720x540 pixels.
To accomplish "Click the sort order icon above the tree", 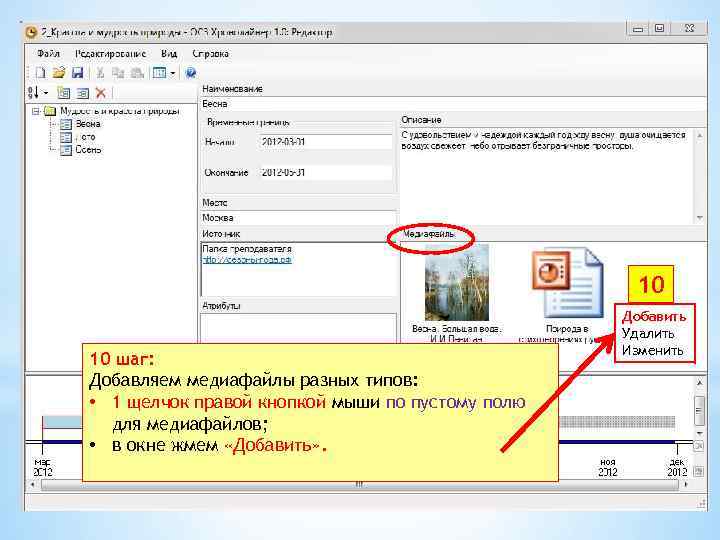I will [34, 93].
